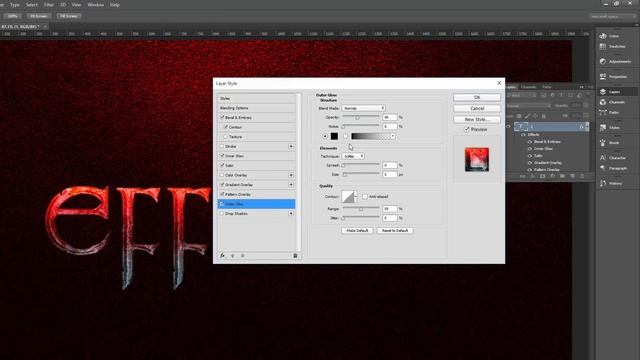Open the Select menu
The height and width of the screenshot is (360, 640).
pos(31,5)
